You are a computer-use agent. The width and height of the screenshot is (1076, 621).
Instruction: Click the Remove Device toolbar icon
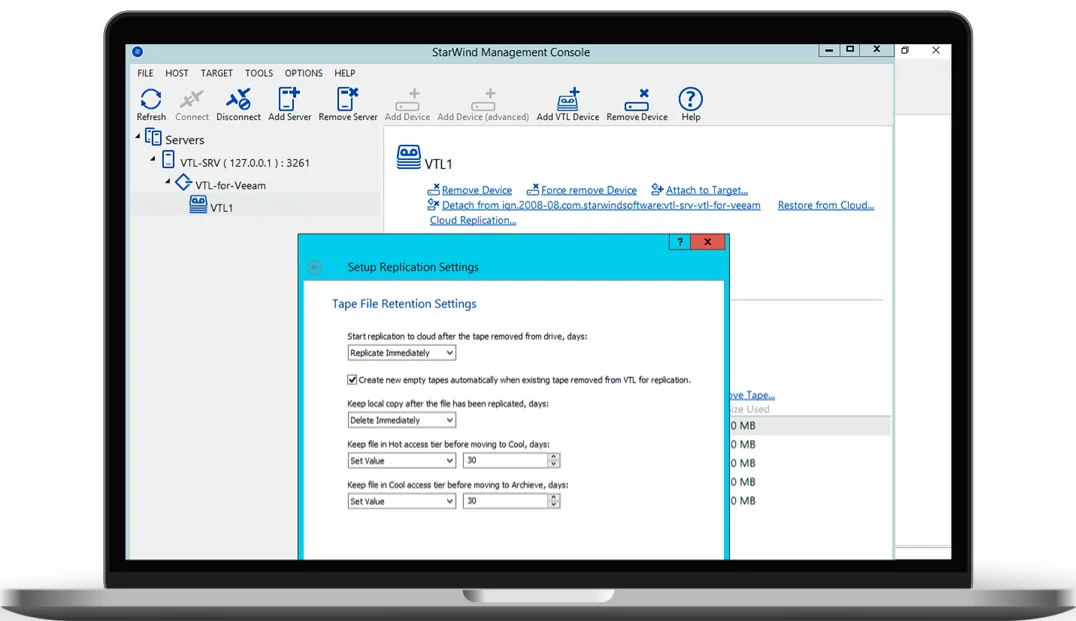(x=637, y=100)
